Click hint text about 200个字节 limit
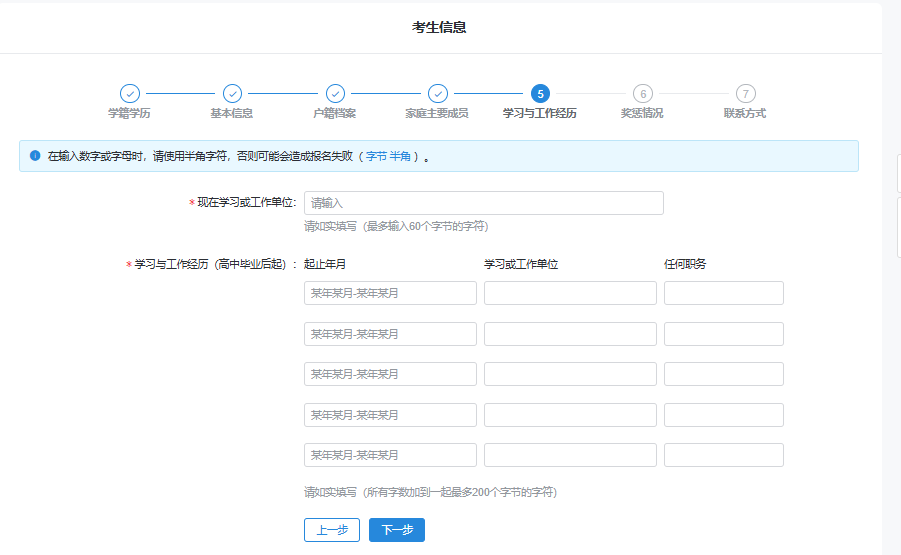Image resolution: width=901 pixels, height=555 pixels. click(430, 492)
